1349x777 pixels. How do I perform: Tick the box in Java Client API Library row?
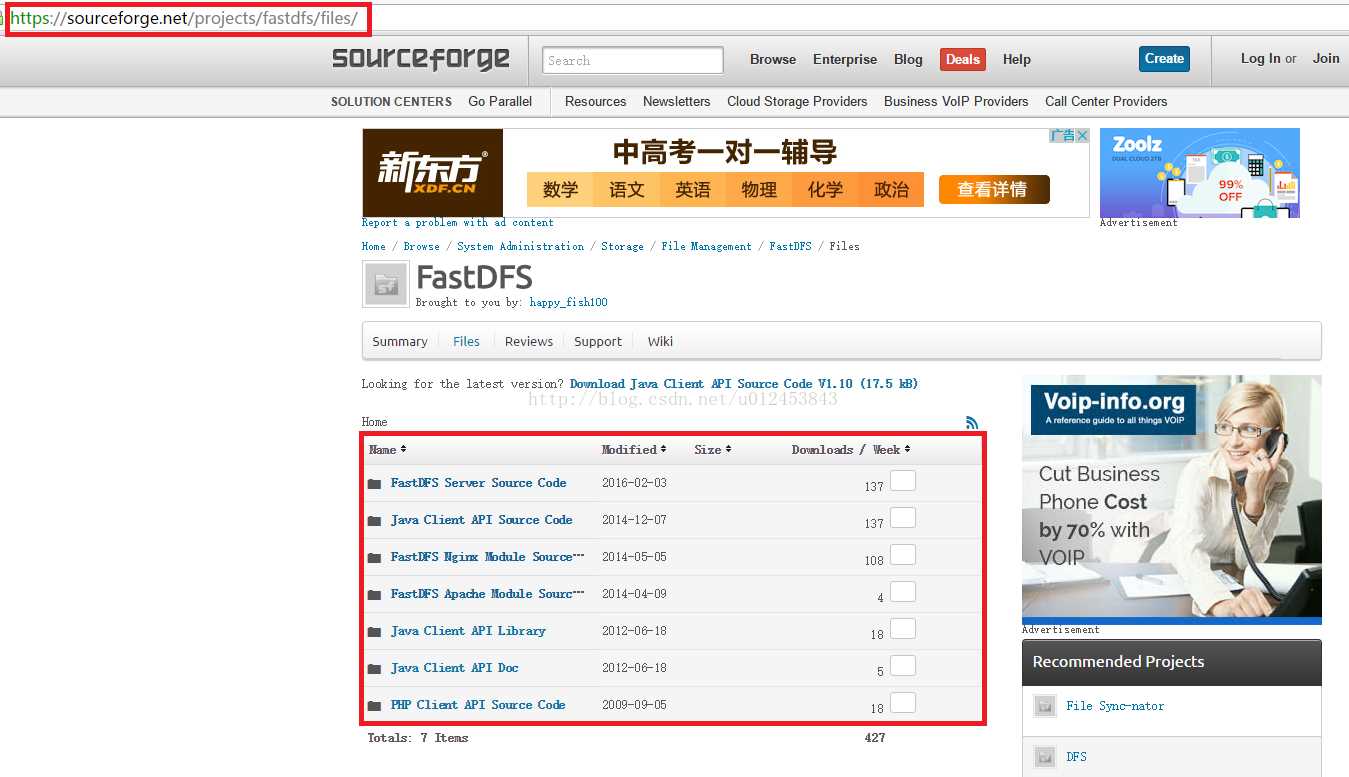coord(903,629)
